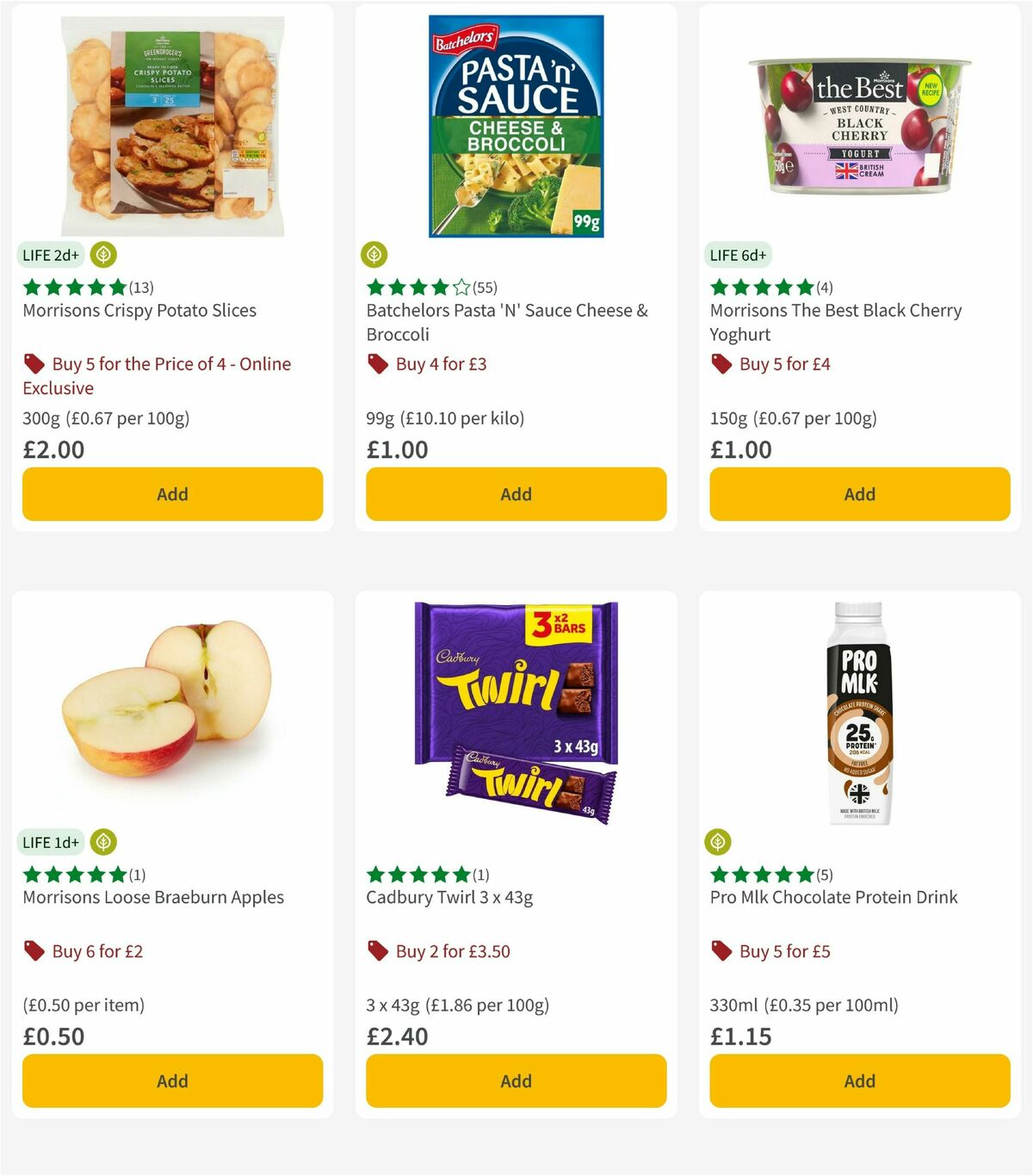Click the leaf icon on Pro Mlk Protein Drink
The height and width of the screenshot is (1176, 1033).
point(718,842)
